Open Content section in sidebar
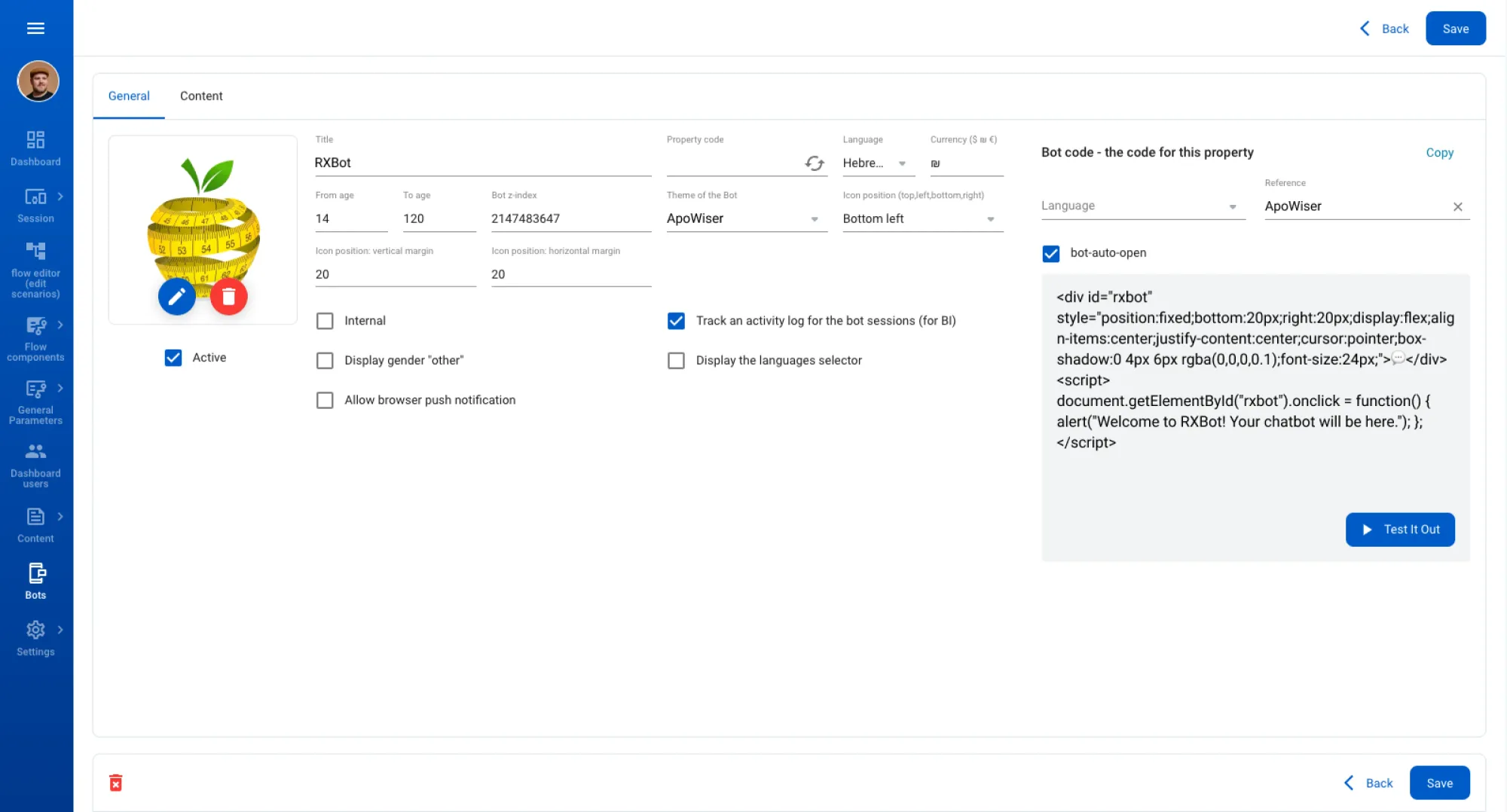Image resolution: width=1507 pixels, height=812 pixels. [x=35, y=525]
